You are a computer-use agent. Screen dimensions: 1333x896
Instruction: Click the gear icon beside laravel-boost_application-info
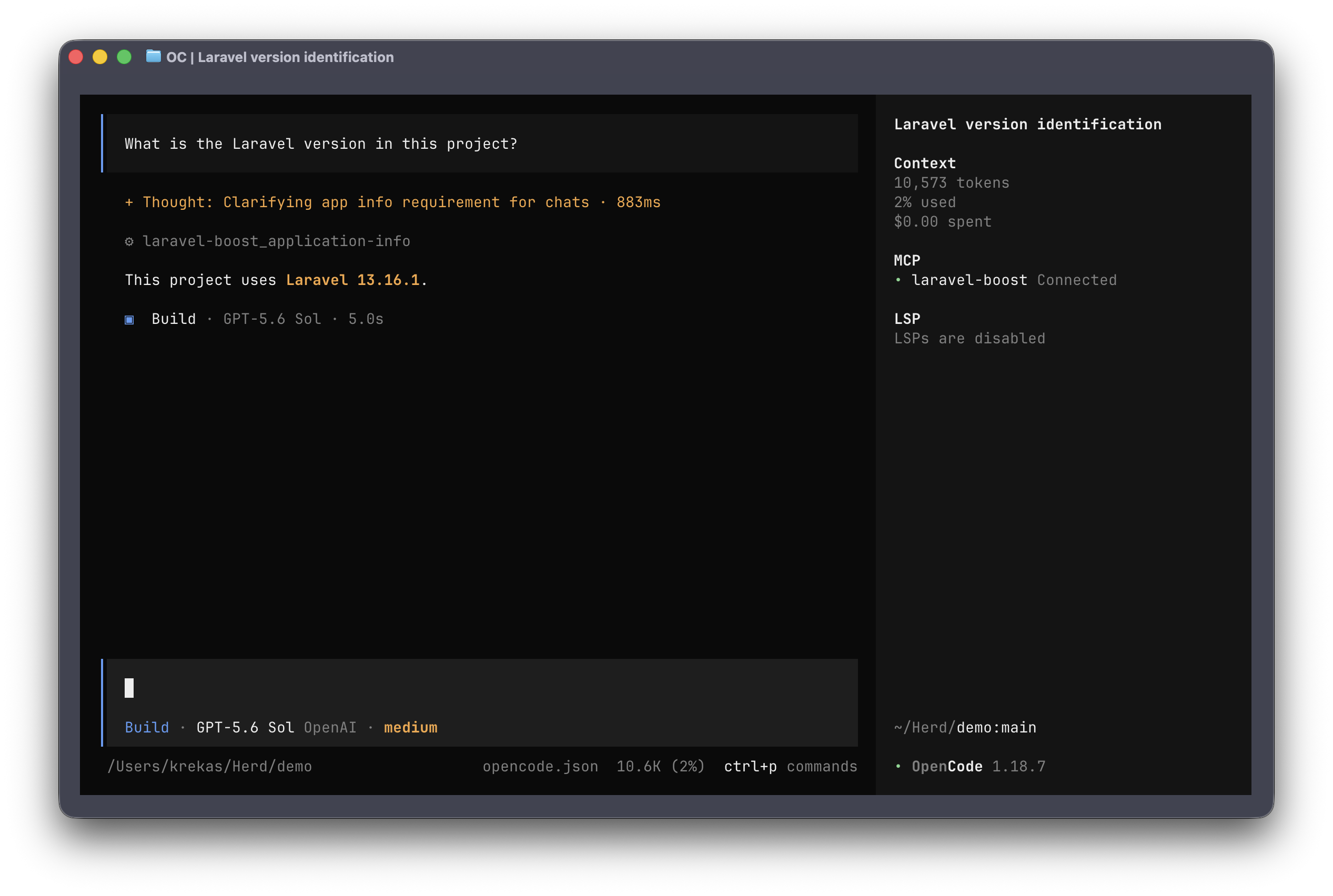(129, 242)
